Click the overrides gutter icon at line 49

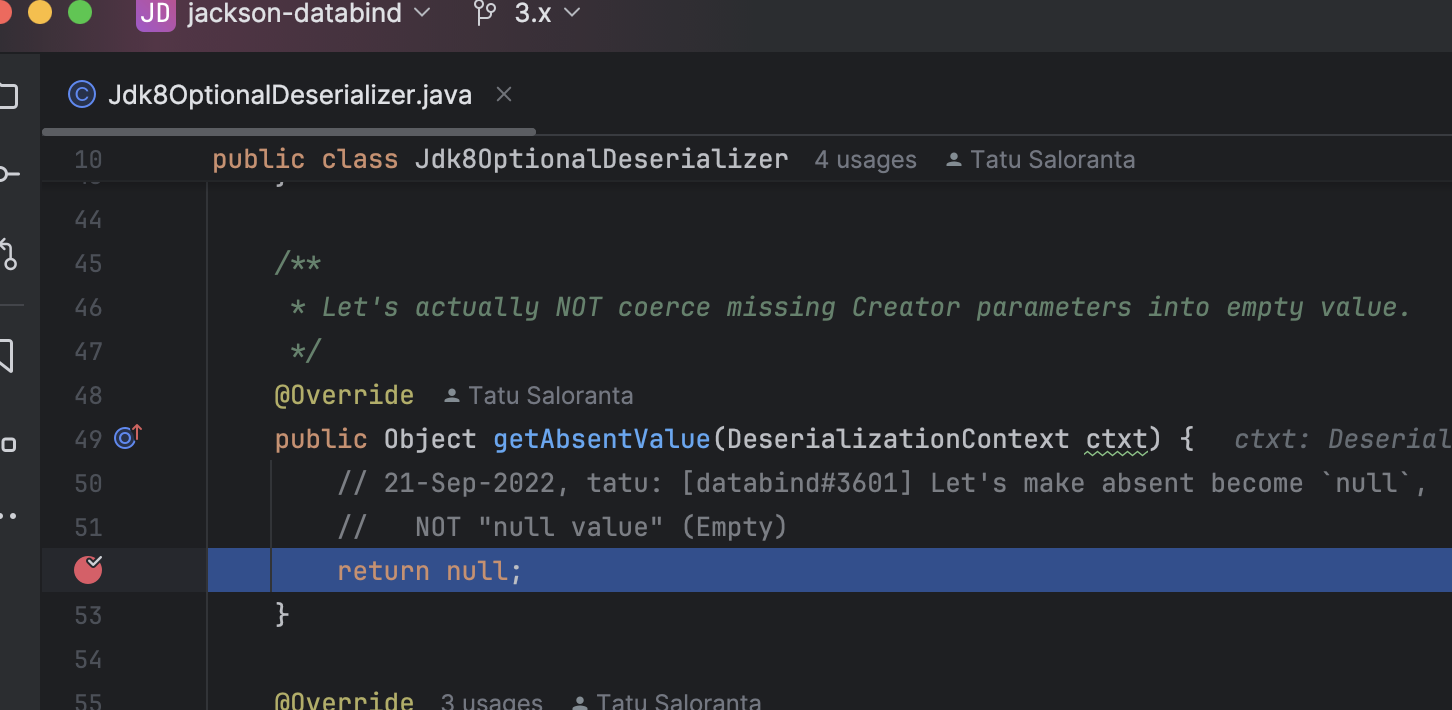coord(127,437)
